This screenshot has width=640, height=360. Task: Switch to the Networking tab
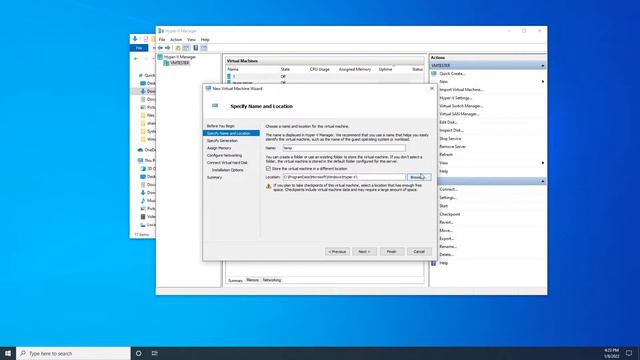pyautogui.click(x=272, y=280)
